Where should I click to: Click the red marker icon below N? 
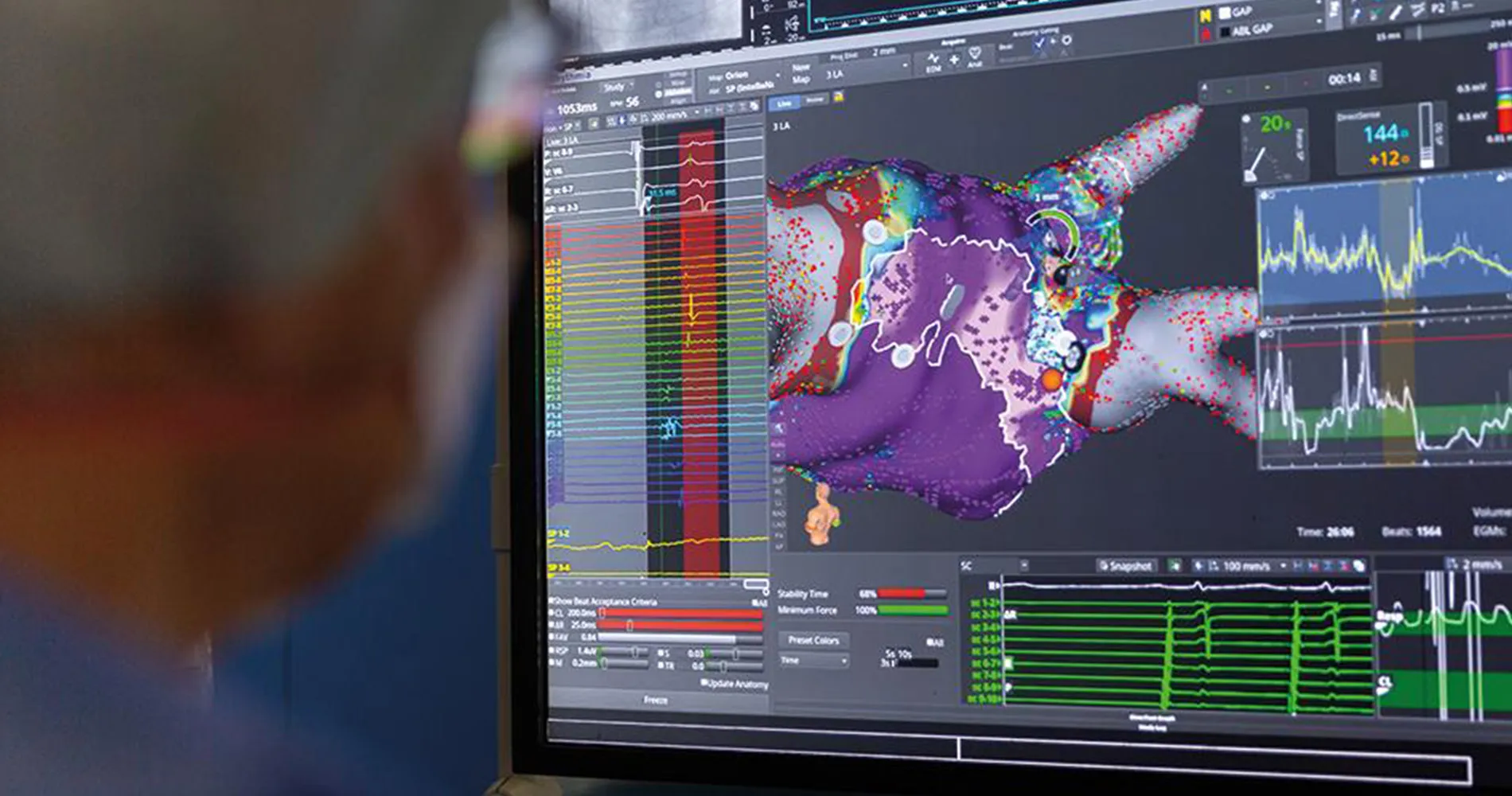[x=1206, y=33]
